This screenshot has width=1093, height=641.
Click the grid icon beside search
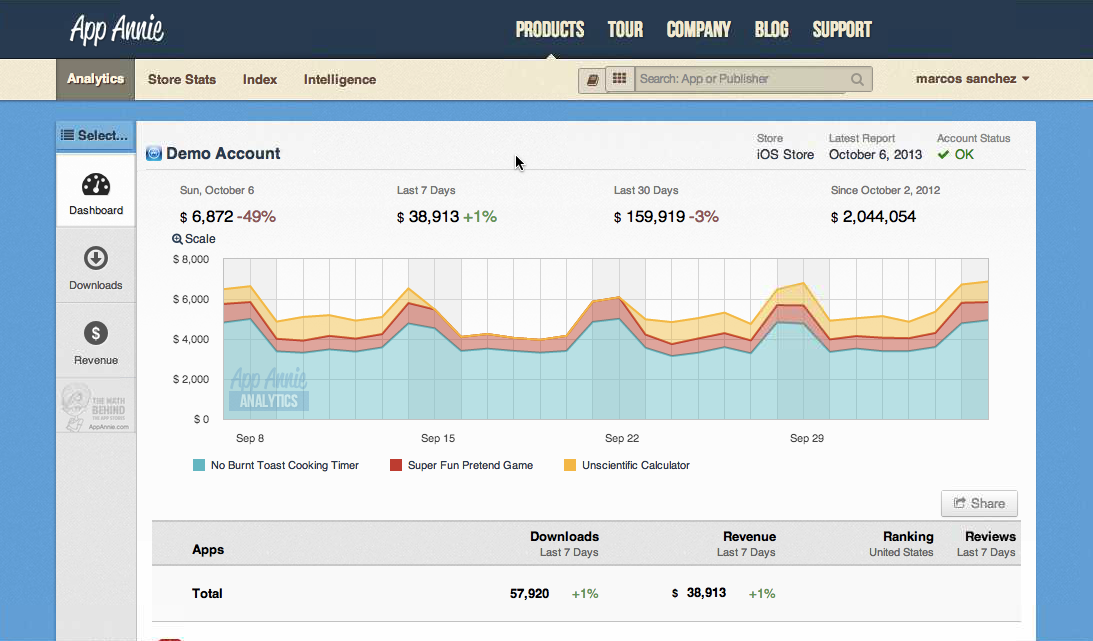[x=619, y=79]
